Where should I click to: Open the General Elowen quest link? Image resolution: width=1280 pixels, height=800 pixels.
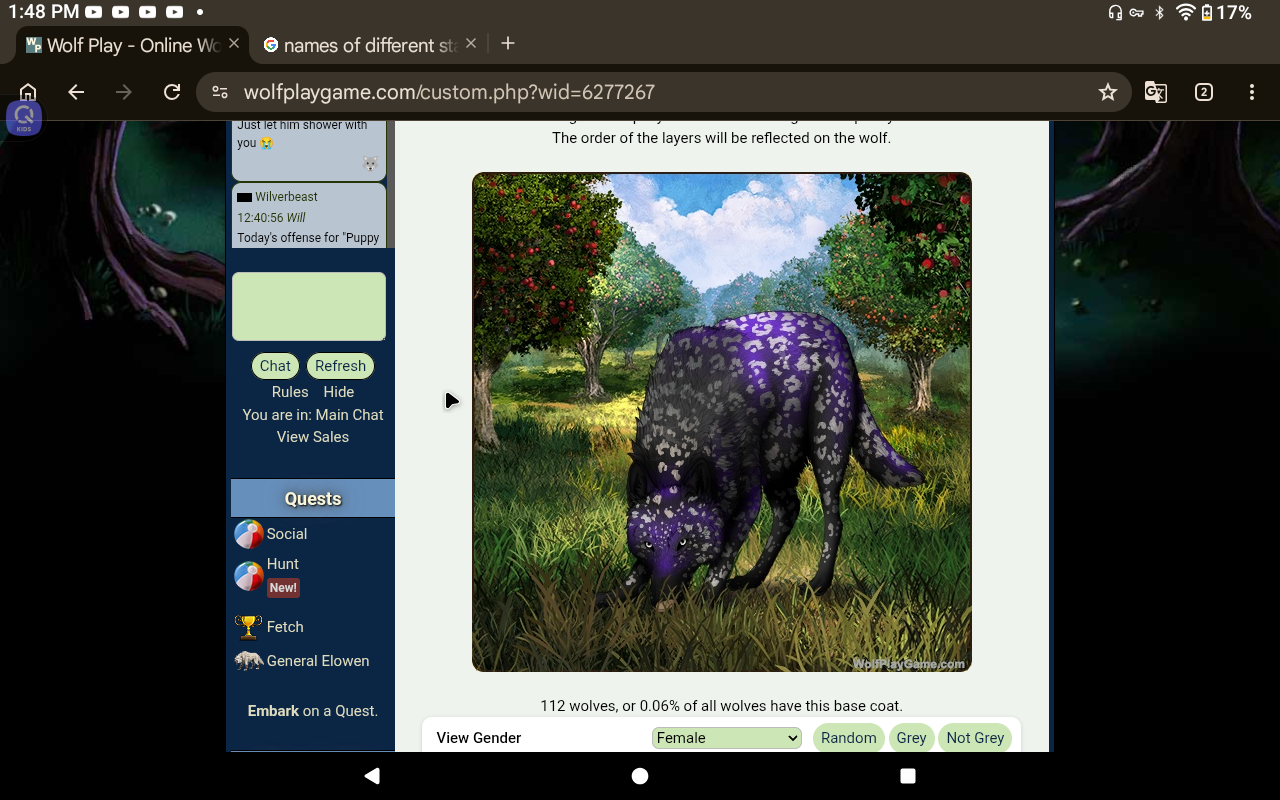tap(318, 661)
